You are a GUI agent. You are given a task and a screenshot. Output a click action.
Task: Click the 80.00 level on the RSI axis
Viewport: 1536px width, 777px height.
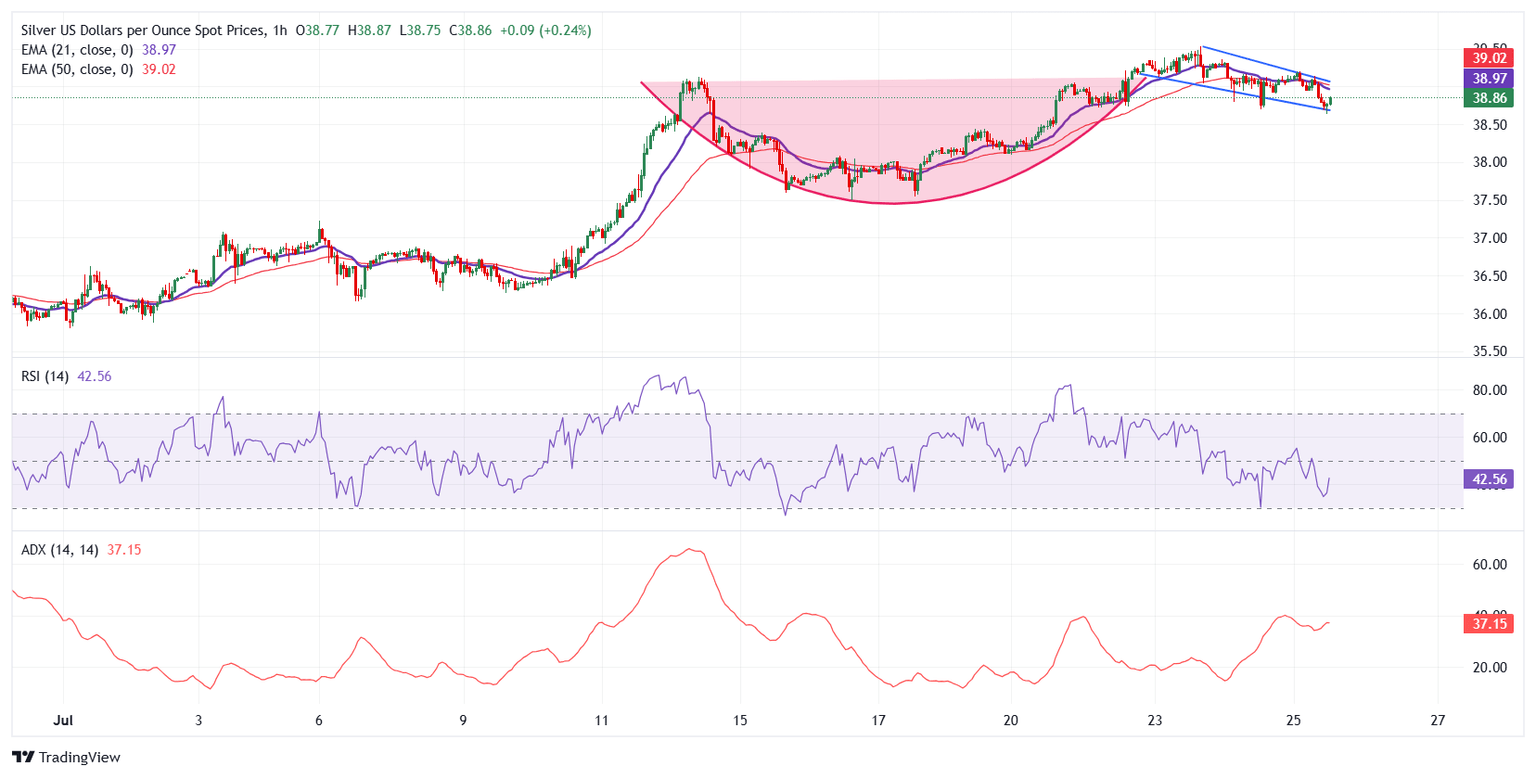pos(1489,390)
